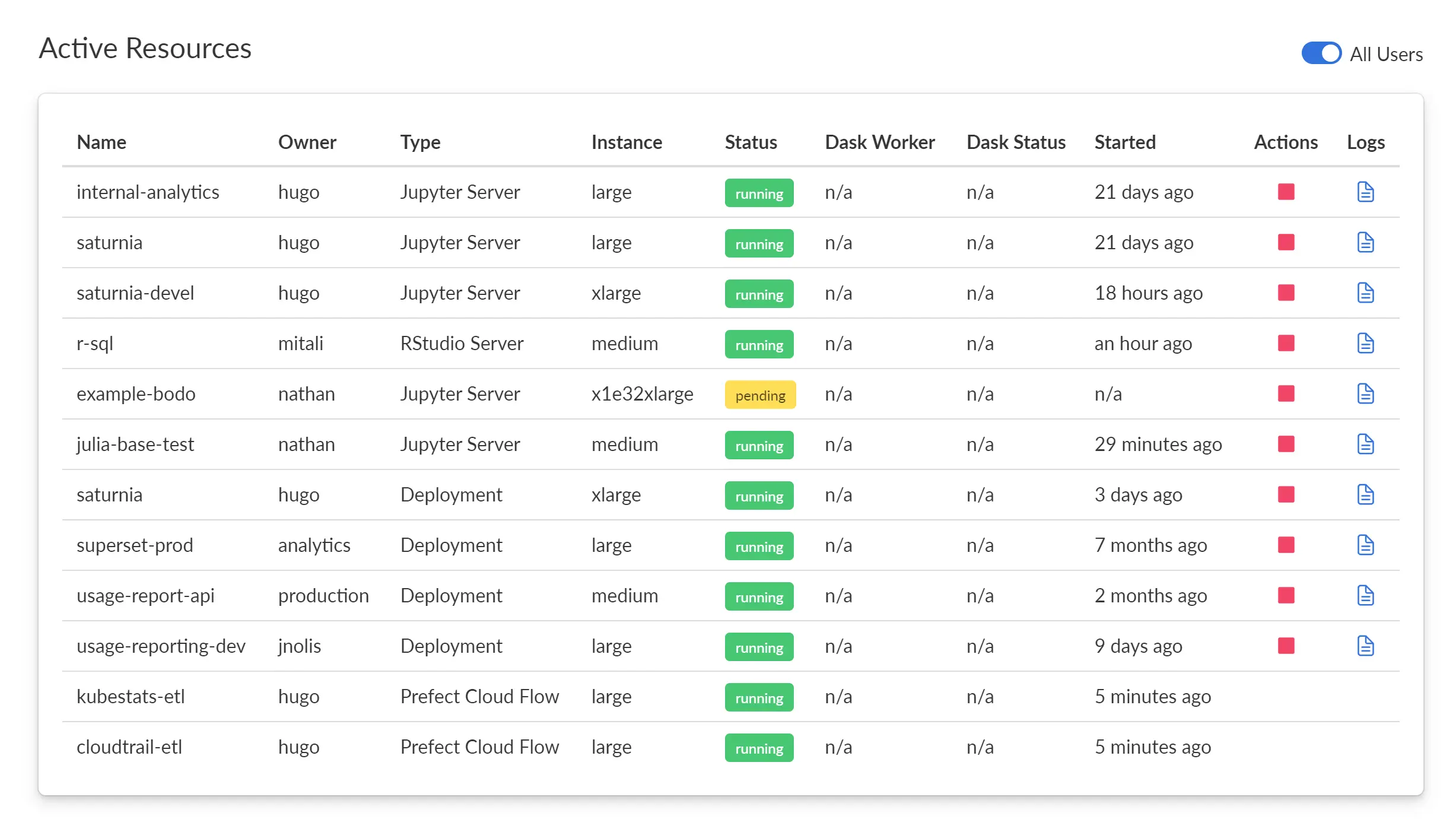Image resolution: width=1456 pixels, height=832 pixels.
Task: Open logs for the r-sql RStudio Server
Action: (1365, 343)
